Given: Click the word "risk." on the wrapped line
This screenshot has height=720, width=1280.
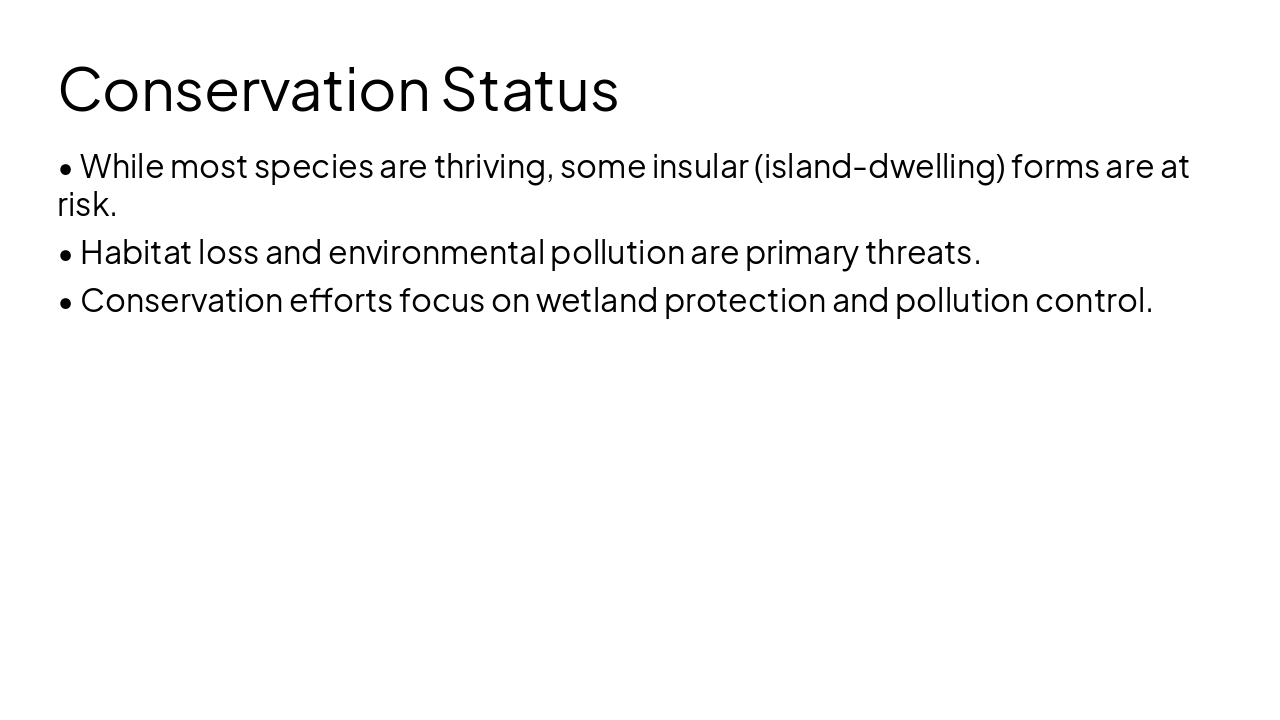Looking at the screenshot, I should click(87, 205).
